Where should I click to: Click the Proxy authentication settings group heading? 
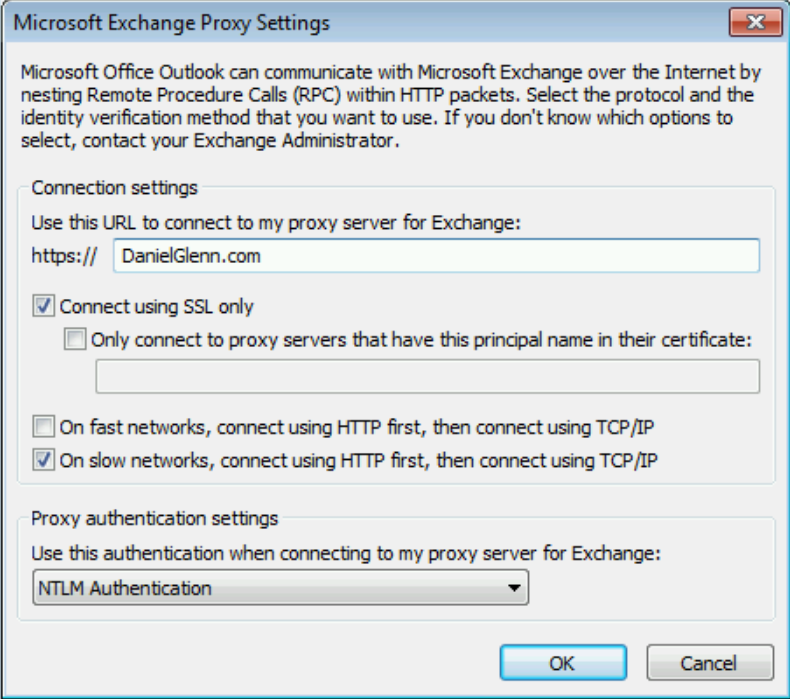[x=155, y=519]
